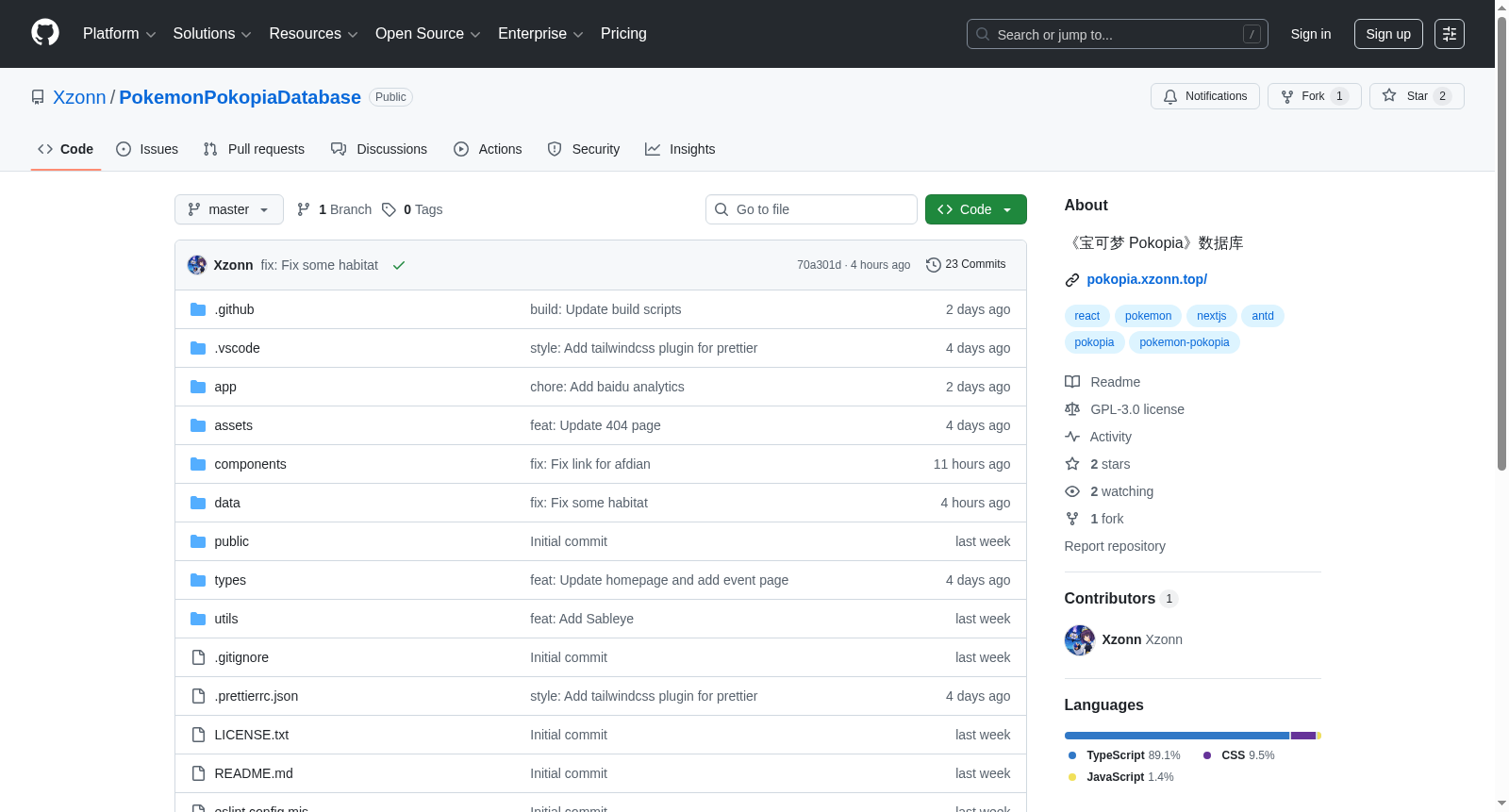Click the .gitignore file icon
Screen dimensions: 1509x812
coord(198,657)
